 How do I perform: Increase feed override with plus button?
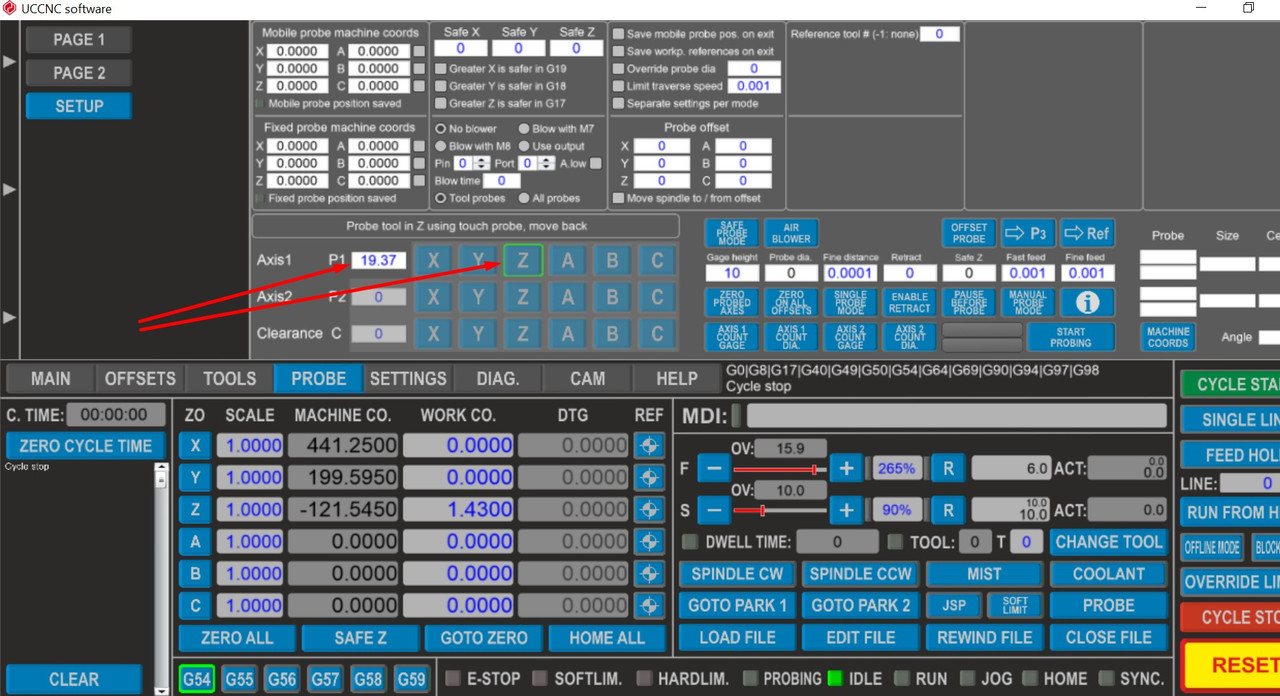[x=846, y=467]
